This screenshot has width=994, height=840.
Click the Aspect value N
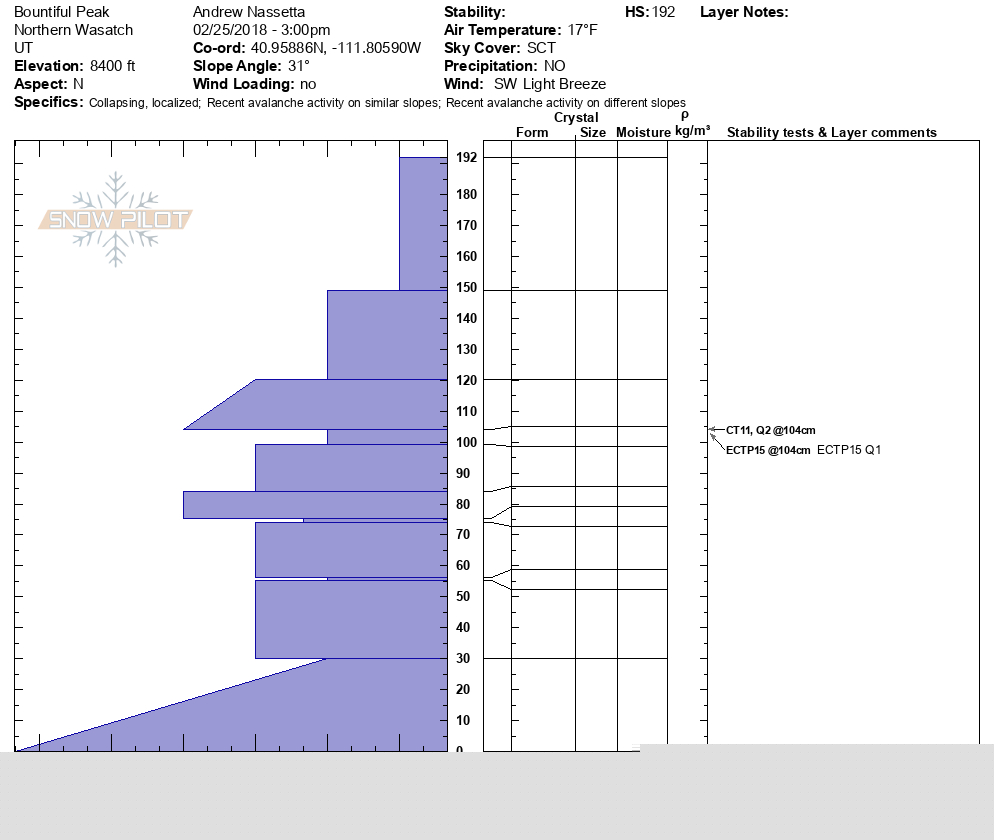pos(78,84)
